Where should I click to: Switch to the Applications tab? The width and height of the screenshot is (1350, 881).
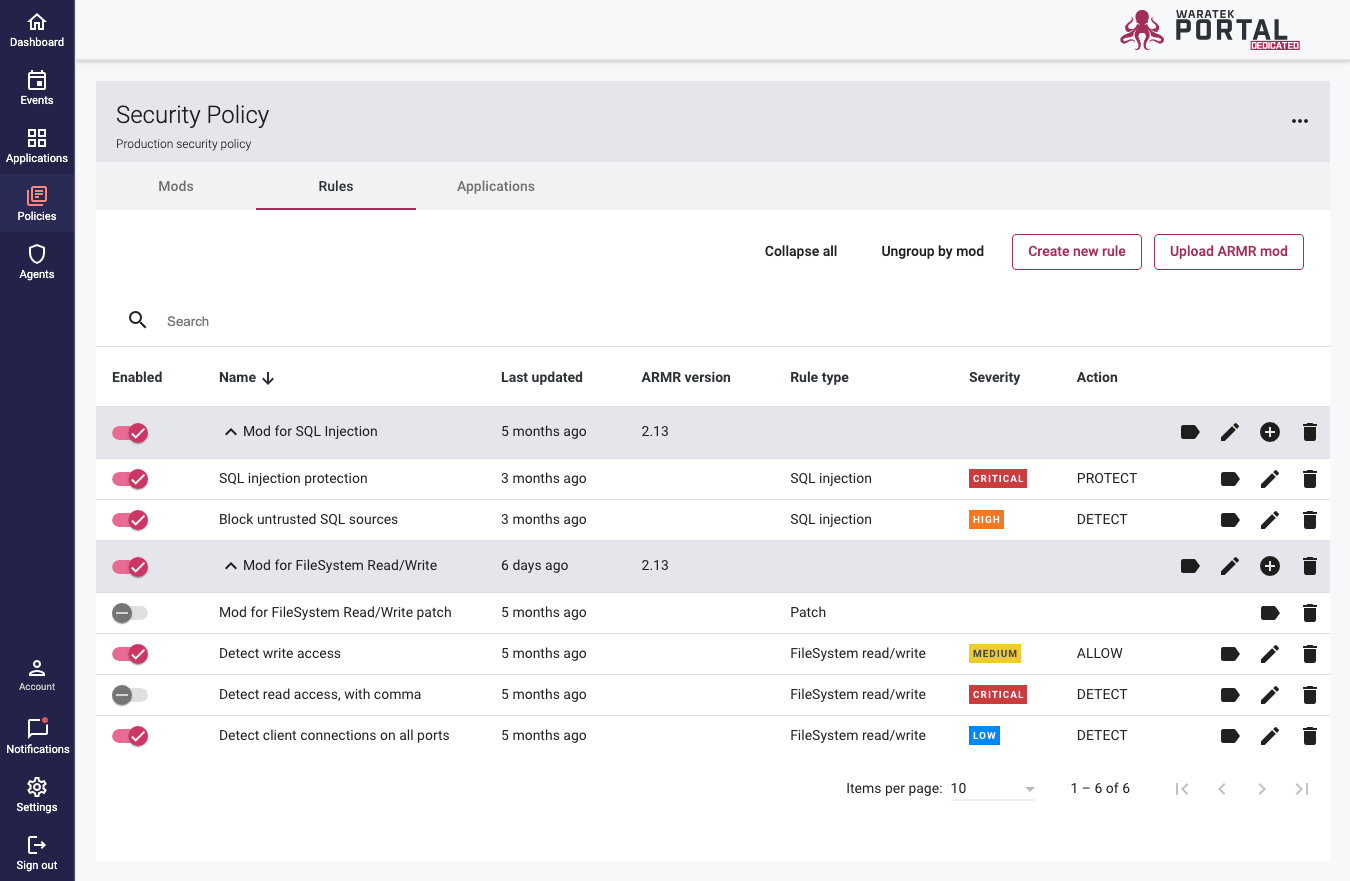[x=496, y=186]
